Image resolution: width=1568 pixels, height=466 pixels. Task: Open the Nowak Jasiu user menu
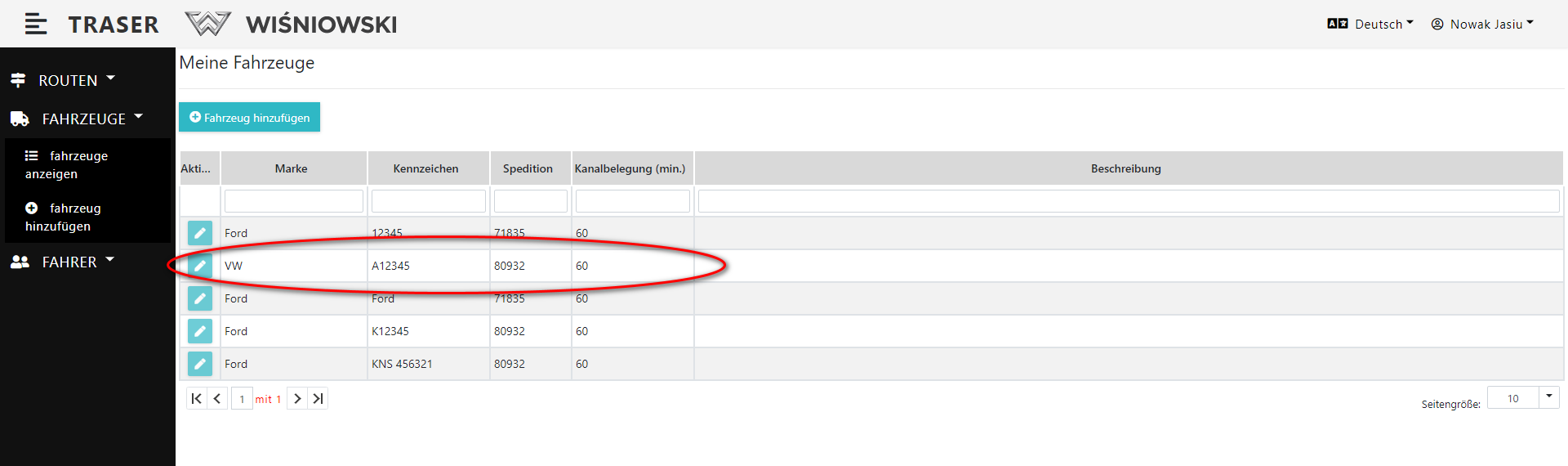[x=1482, y=25]
